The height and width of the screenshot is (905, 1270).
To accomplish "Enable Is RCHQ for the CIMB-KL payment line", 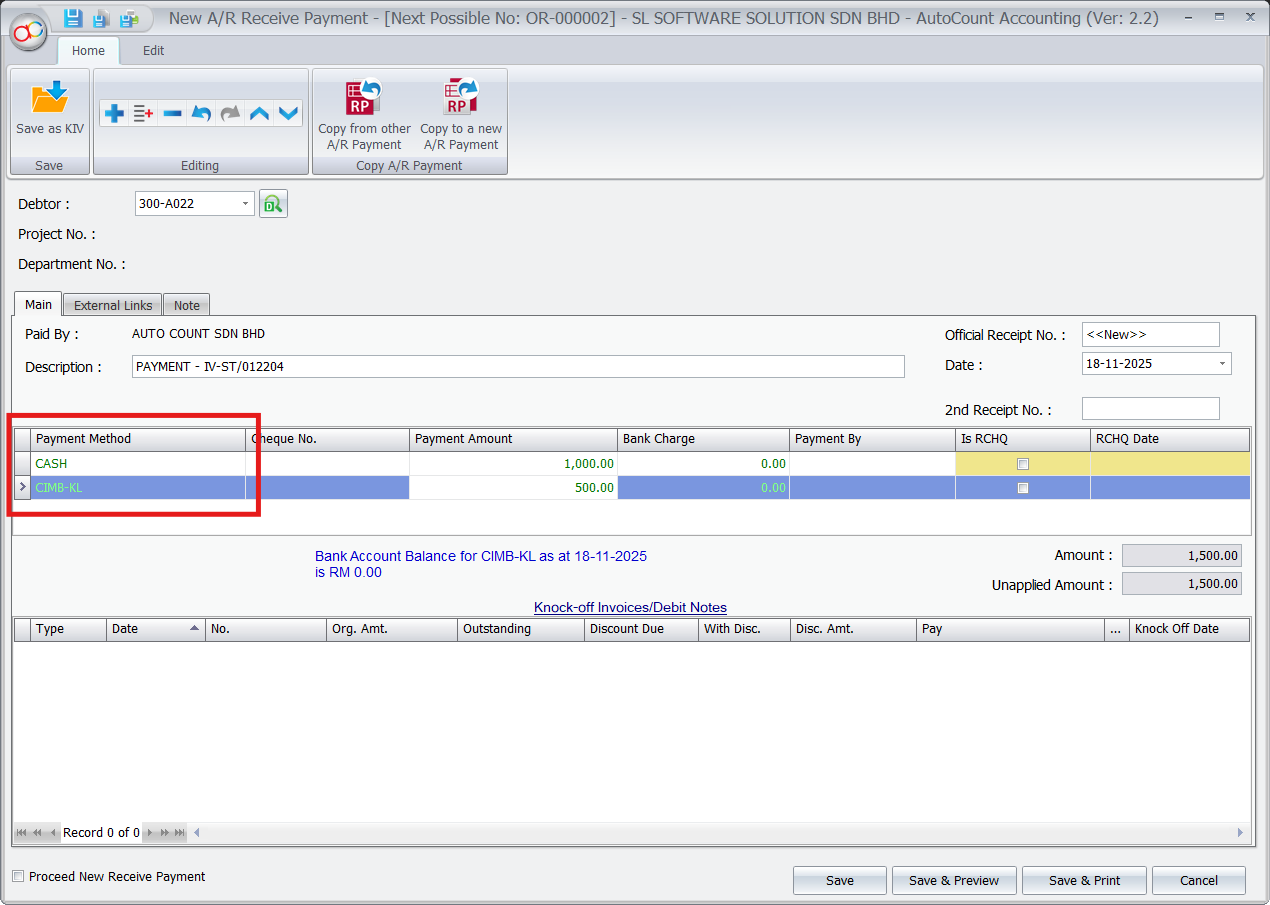I will [x=1022, y=487].
